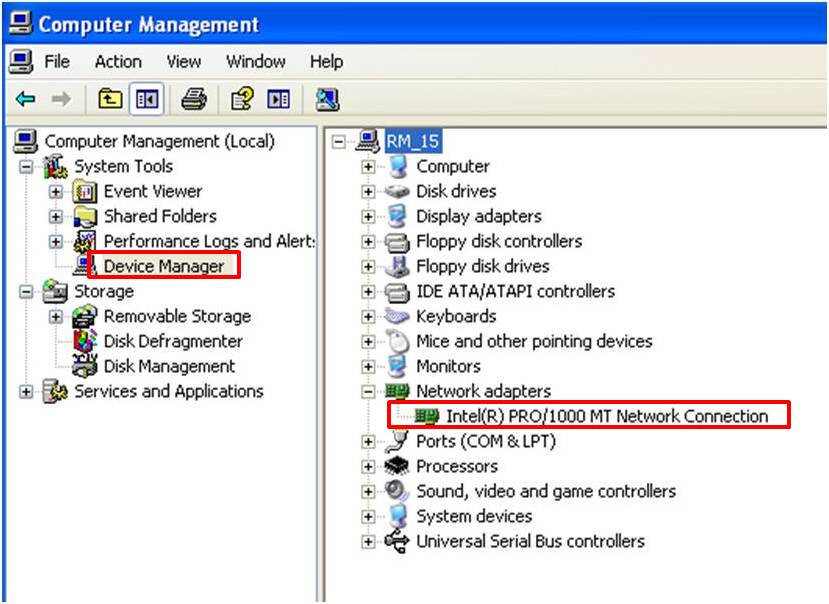Select Intel(R) PRO/1000 MT Network Connection
Screen dimensions: 829x604
pyautogui.click(x=607, y=416)
